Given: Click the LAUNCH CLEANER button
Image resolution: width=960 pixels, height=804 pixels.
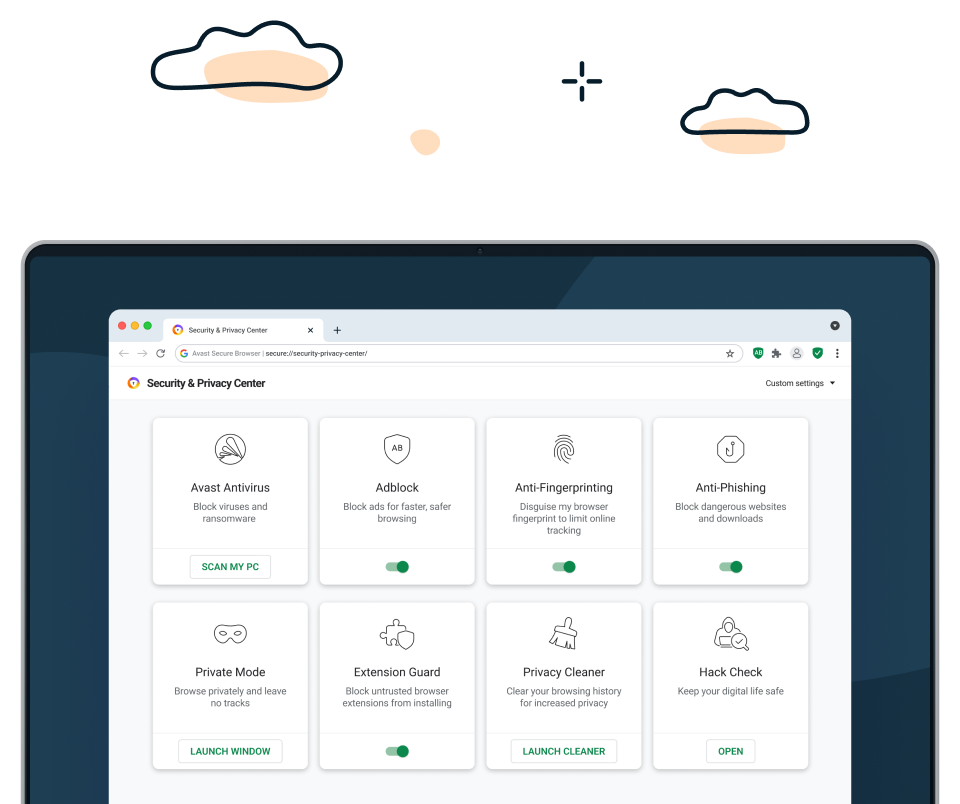Looking at the screenshot, I should click(564, 751).
